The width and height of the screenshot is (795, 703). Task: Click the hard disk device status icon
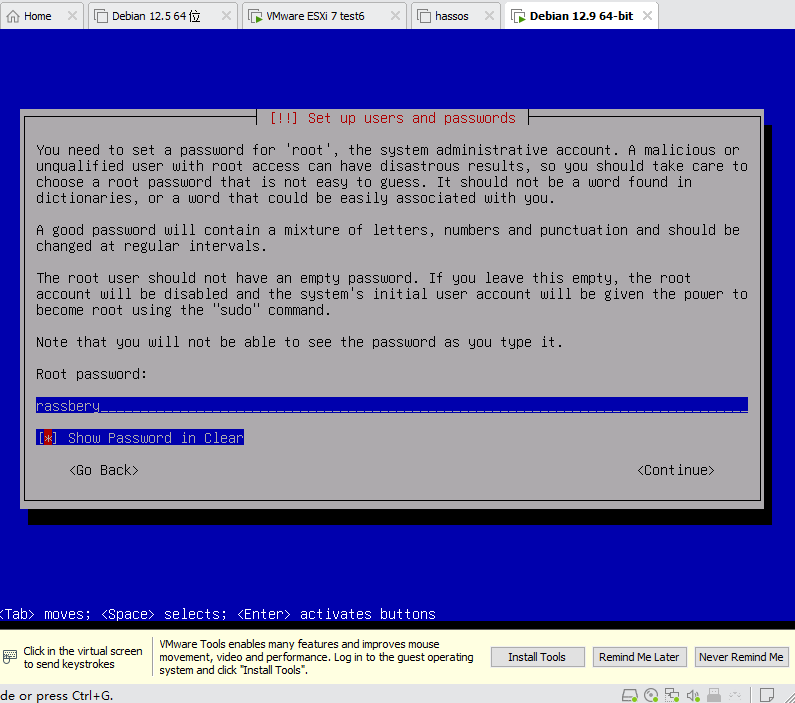(629, 695)
